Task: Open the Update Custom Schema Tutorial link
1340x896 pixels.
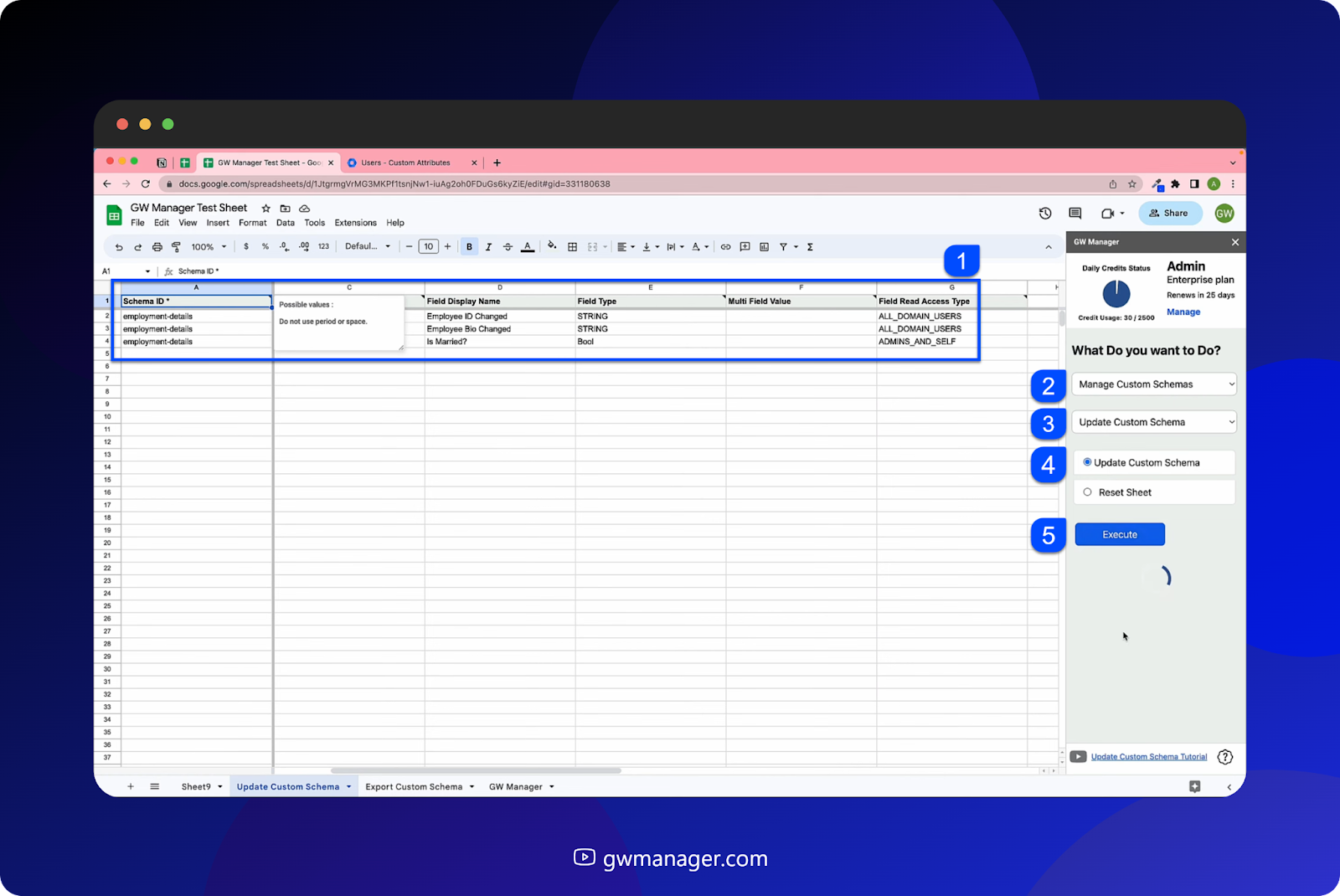Action: tap(1148, 756)
